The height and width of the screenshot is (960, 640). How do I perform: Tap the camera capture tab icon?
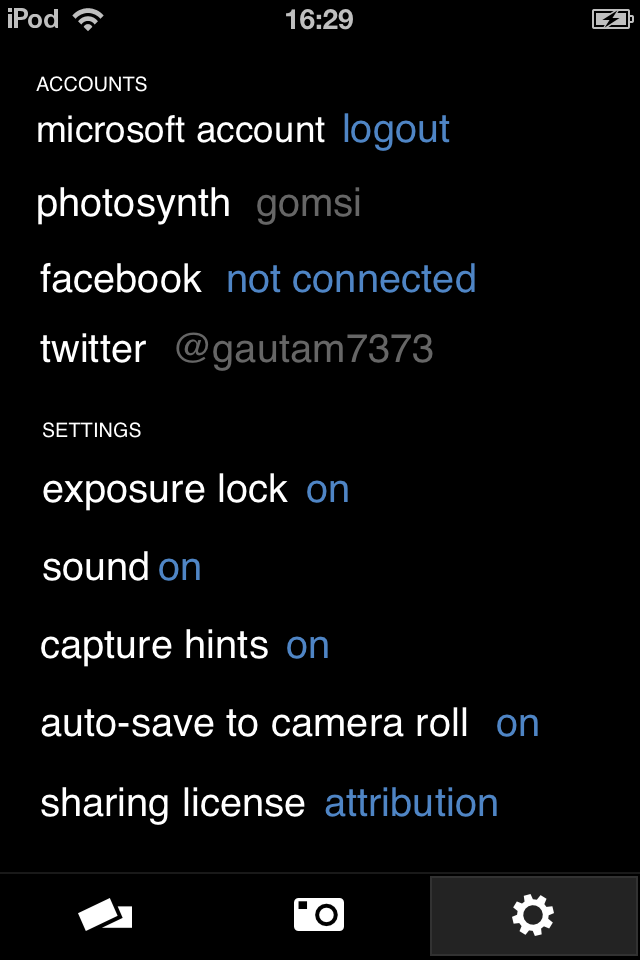point(319,914)
